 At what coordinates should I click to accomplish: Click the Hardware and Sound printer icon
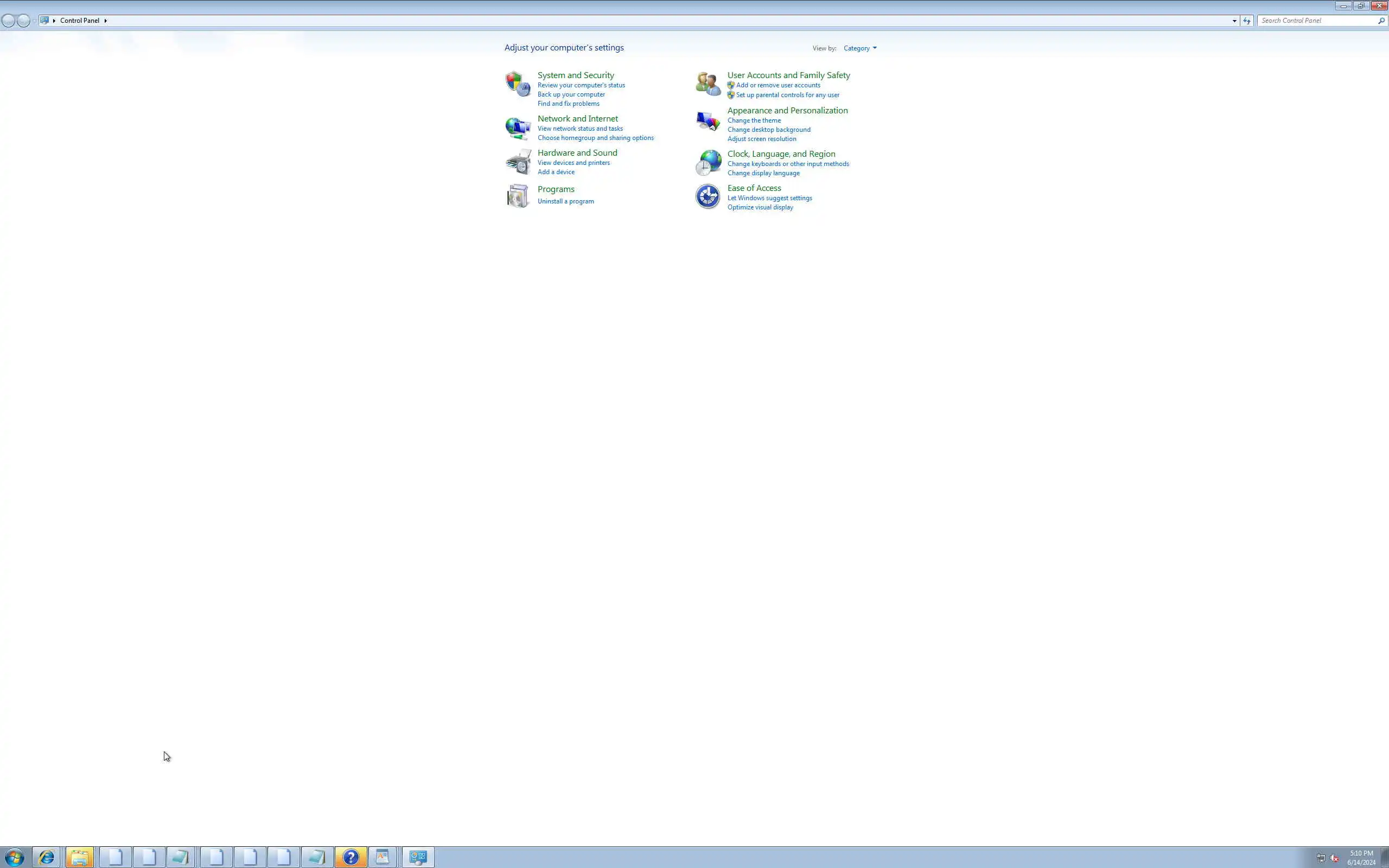tap(518, 162)
